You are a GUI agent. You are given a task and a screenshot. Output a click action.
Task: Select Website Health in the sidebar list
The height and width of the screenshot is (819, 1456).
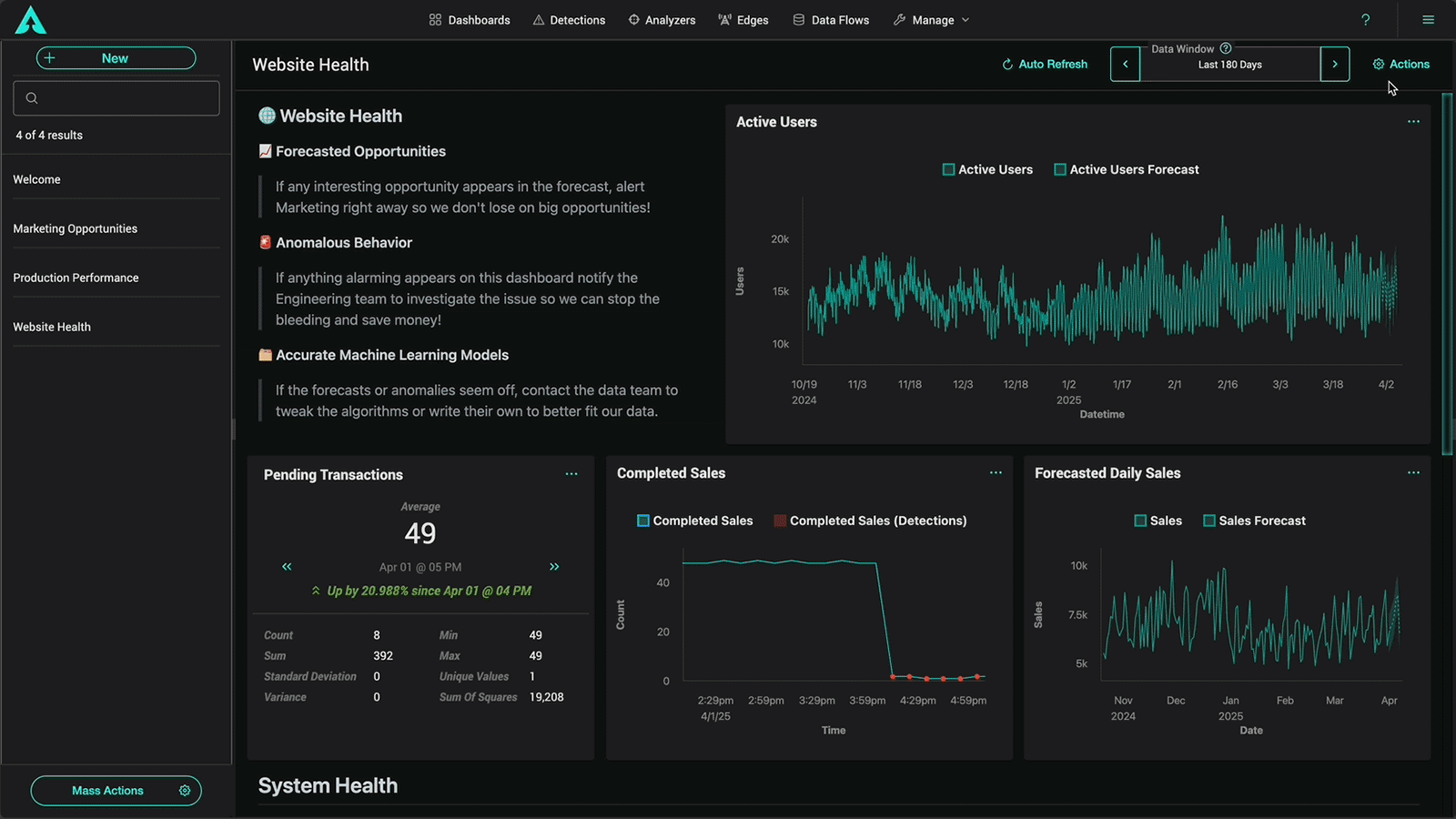coord(116,327)
